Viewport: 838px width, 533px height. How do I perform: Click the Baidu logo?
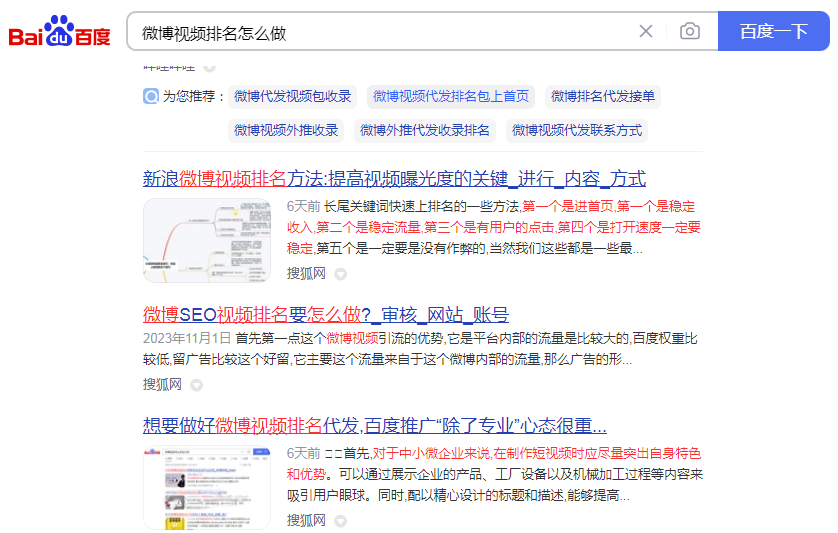tap(59, 31)
